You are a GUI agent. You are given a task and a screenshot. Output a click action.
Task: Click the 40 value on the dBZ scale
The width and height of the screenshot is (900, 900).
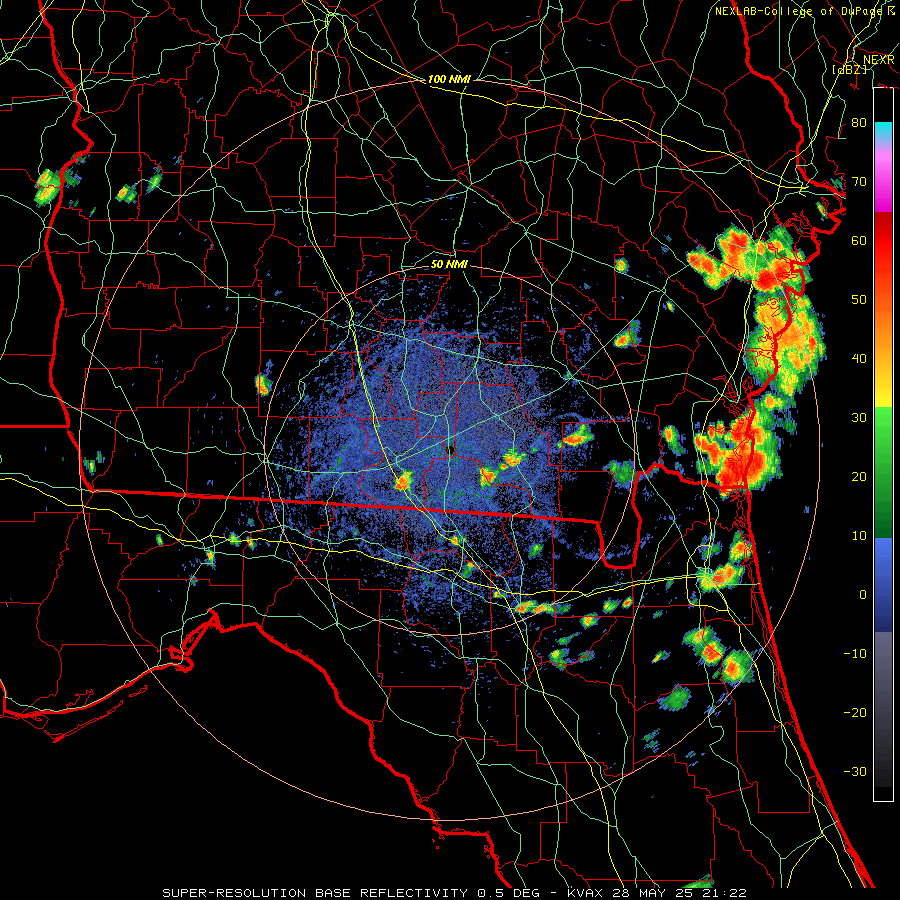point(859,359)
